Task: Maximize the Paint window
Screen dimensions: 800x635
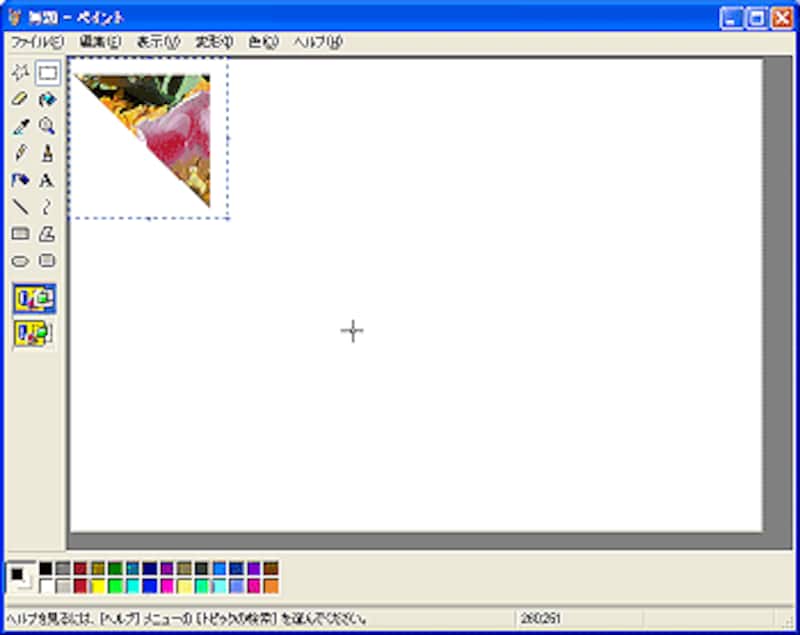Action: (x=757, y=19)
